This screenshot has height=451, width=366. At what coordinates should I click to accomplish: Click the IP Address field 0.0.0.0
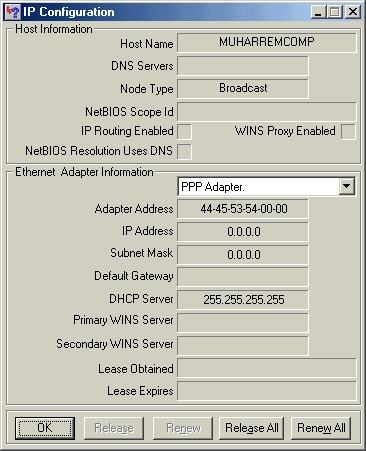(x=243, y=232)
